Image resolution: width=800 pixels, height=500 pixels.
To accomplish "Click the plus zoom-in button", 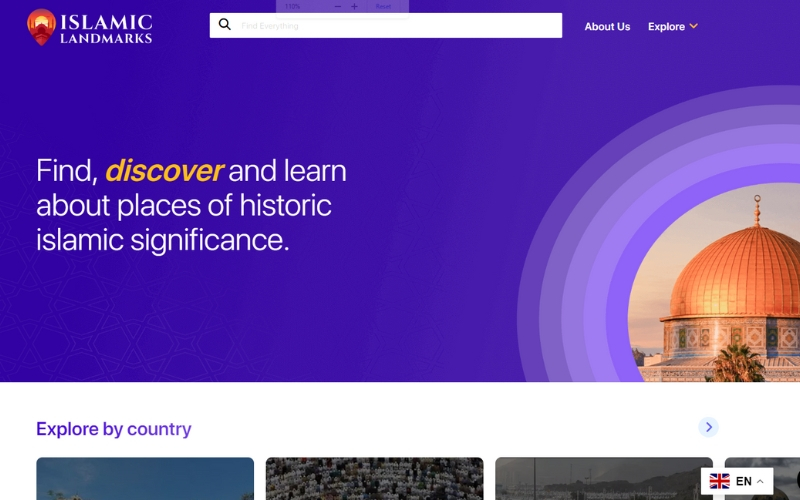I will [354, 7].
